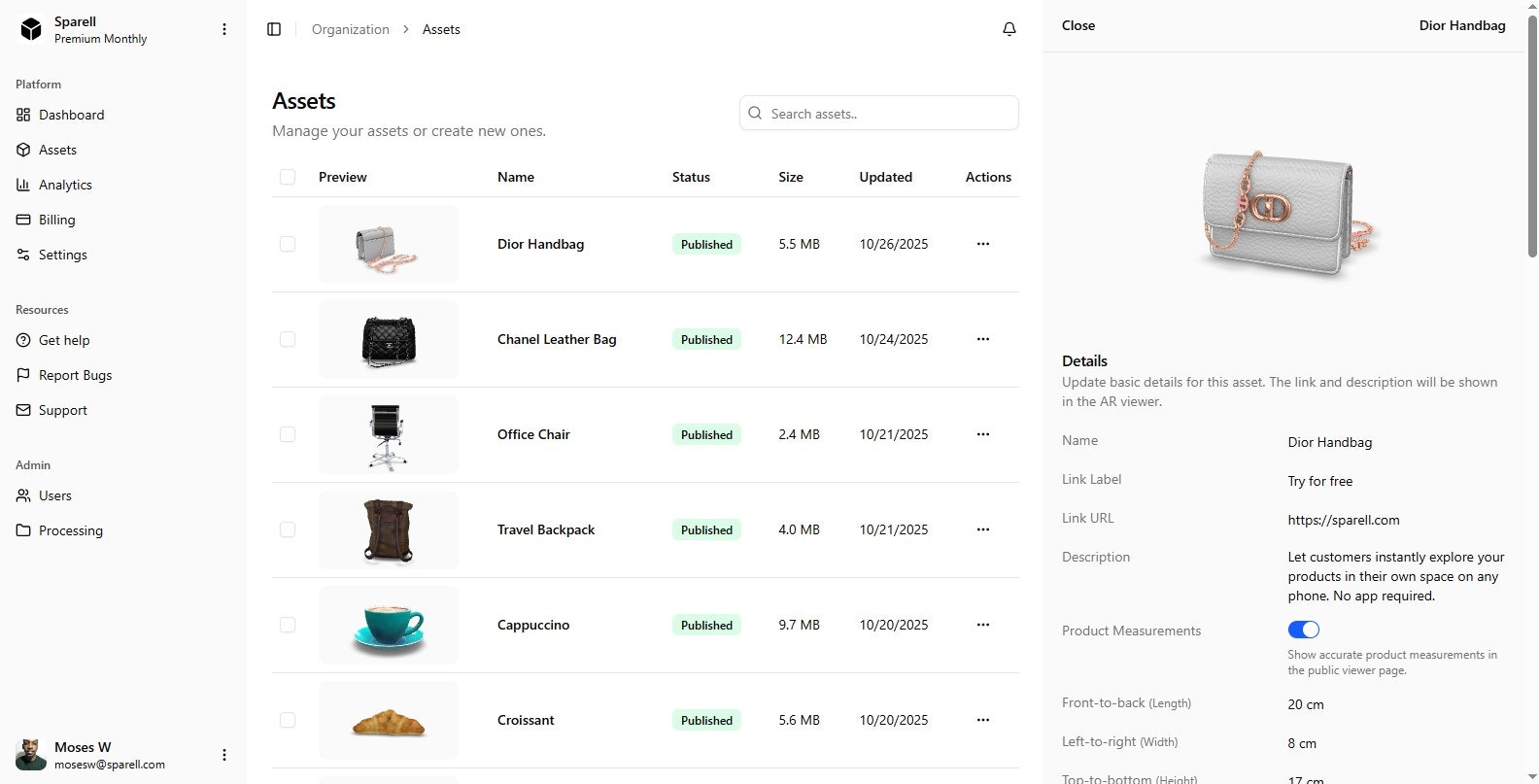Click the Processing folder icon
The height and width of the screenshot is (784, 1539).
[x=23, y=530]
